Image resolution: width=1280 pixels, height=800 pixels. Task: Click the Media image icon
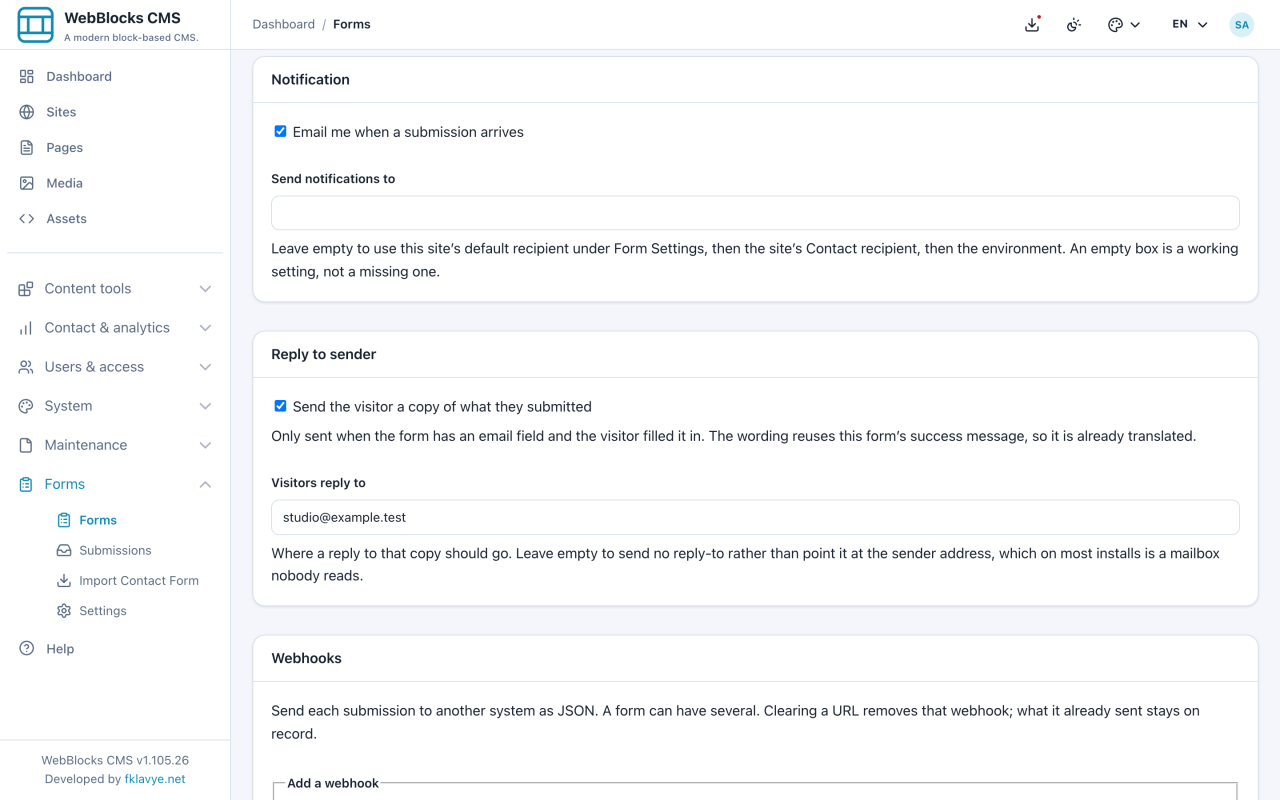click(27, 183)
